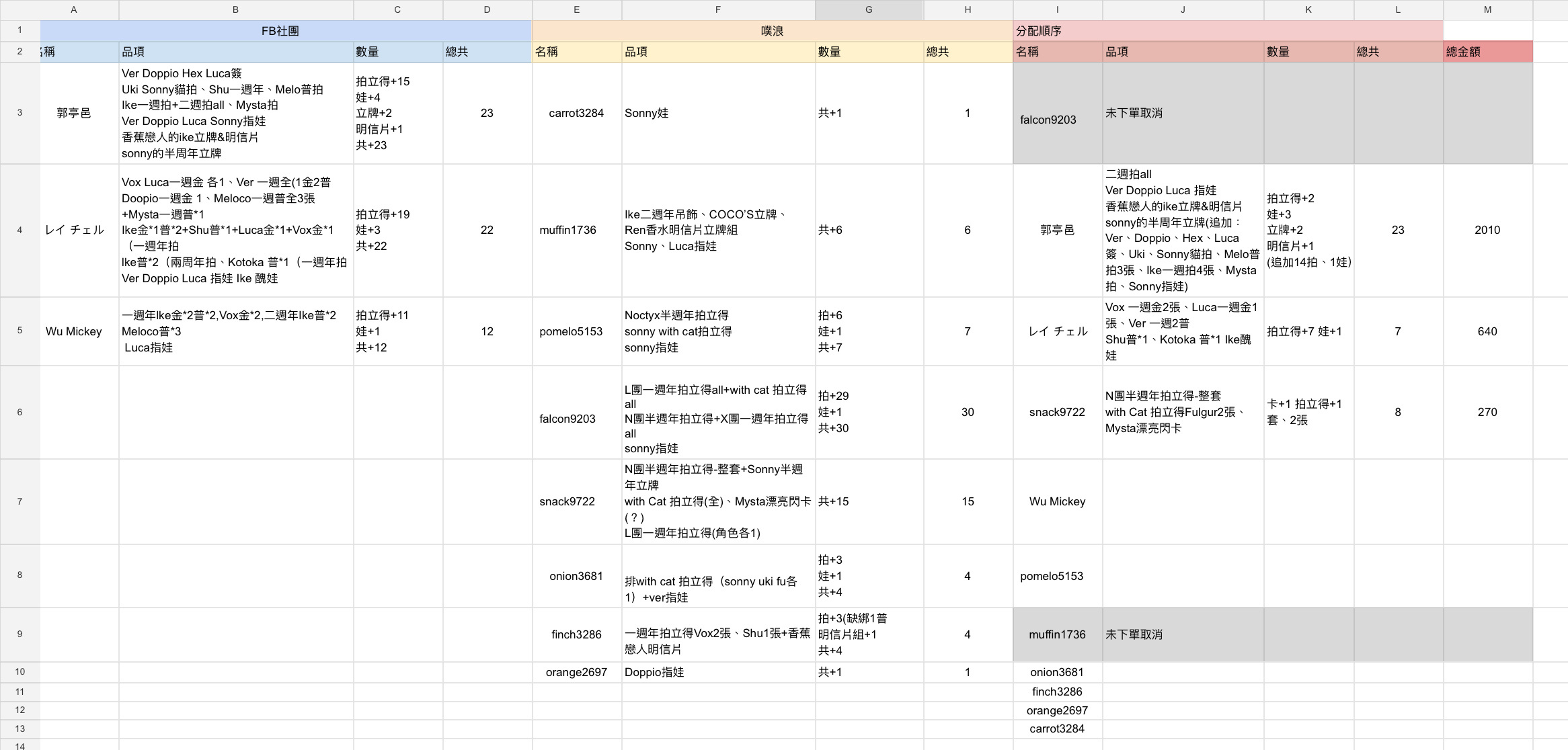Click the cell starting N團半週年拍立得-整套 in column J
1568x750 pixels.
(x=1183, y=412)
